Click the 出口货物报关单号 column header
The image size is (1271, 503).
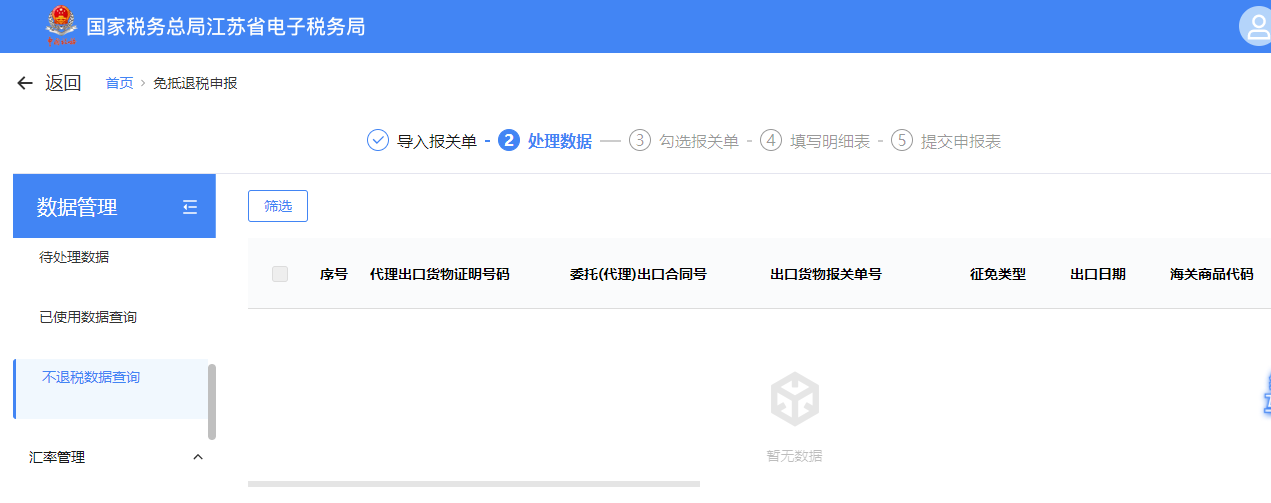click(825, 274)
